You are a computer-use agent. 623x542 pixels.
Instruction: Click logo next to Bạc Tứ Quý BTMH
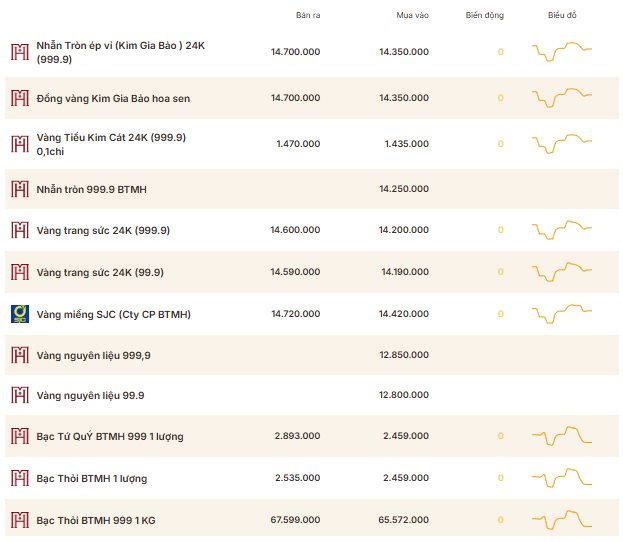coord(20,436)
